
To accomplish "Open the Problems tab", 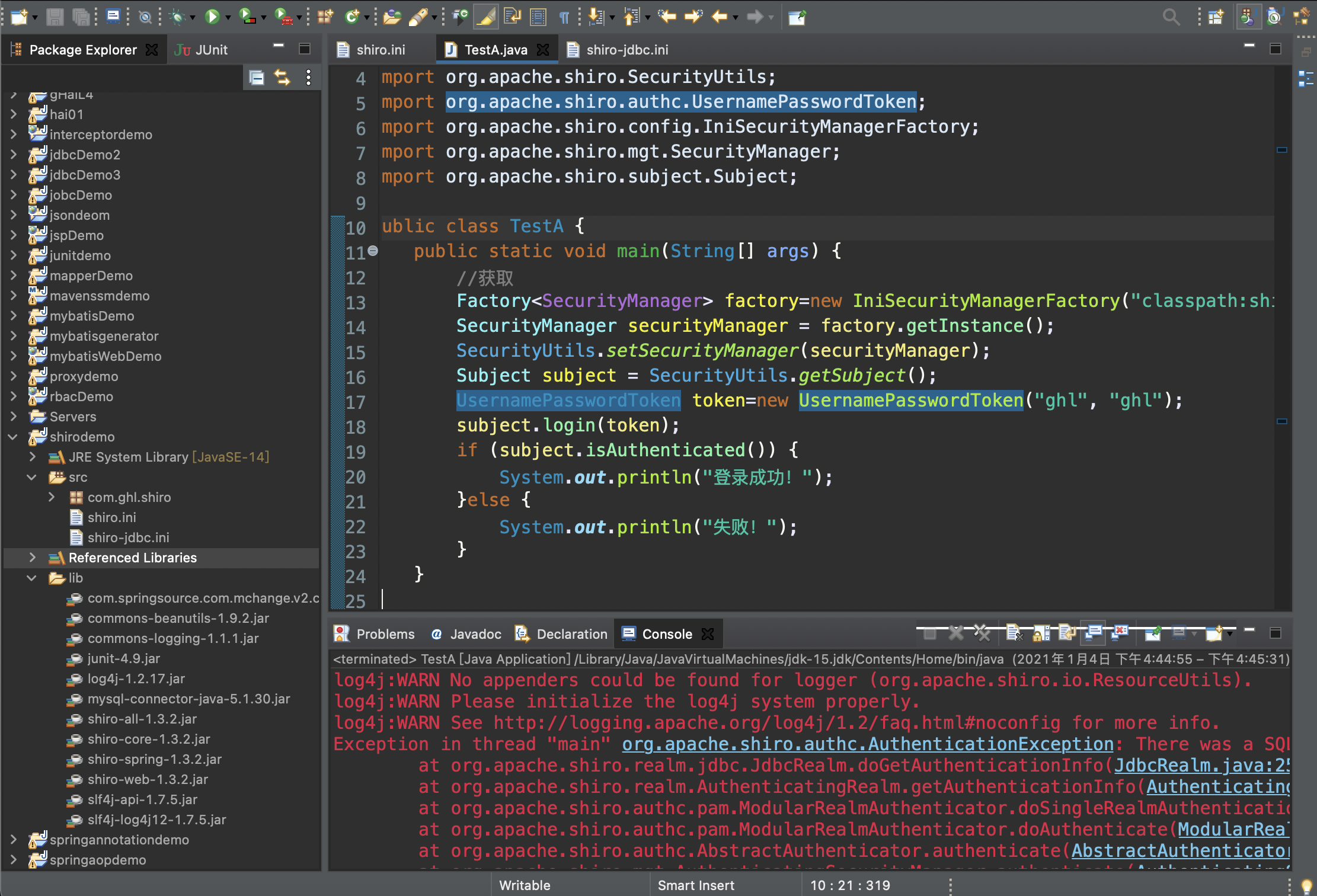I will tap(375, 634).
